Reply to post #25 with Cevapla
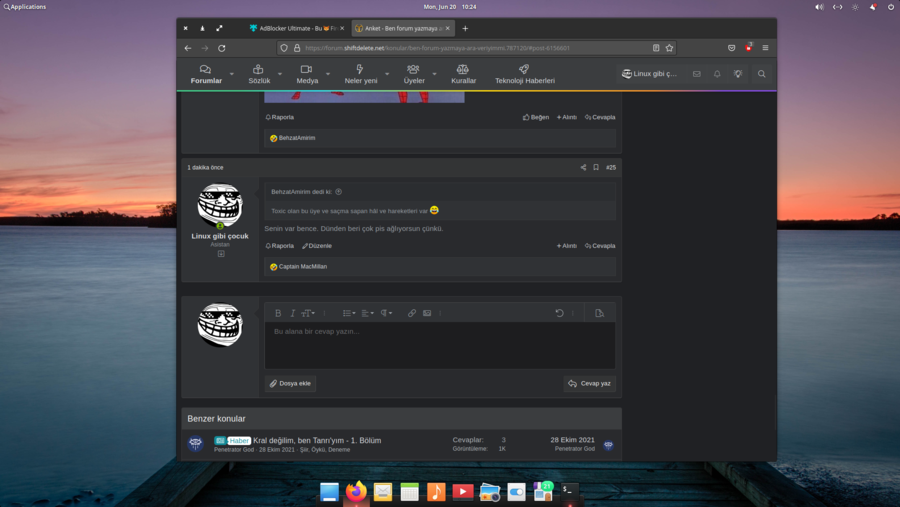 pos(600,246)
